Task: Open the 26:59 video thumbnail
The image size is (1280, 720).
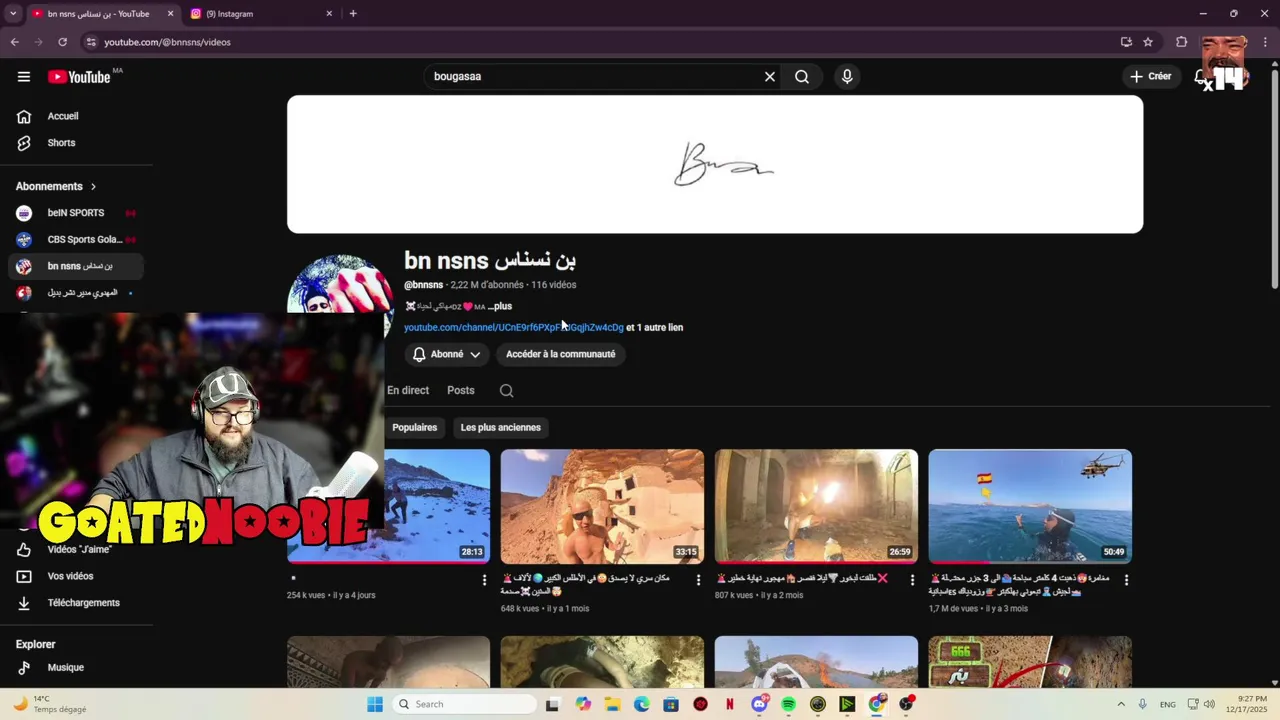Action: coord(816,506)
